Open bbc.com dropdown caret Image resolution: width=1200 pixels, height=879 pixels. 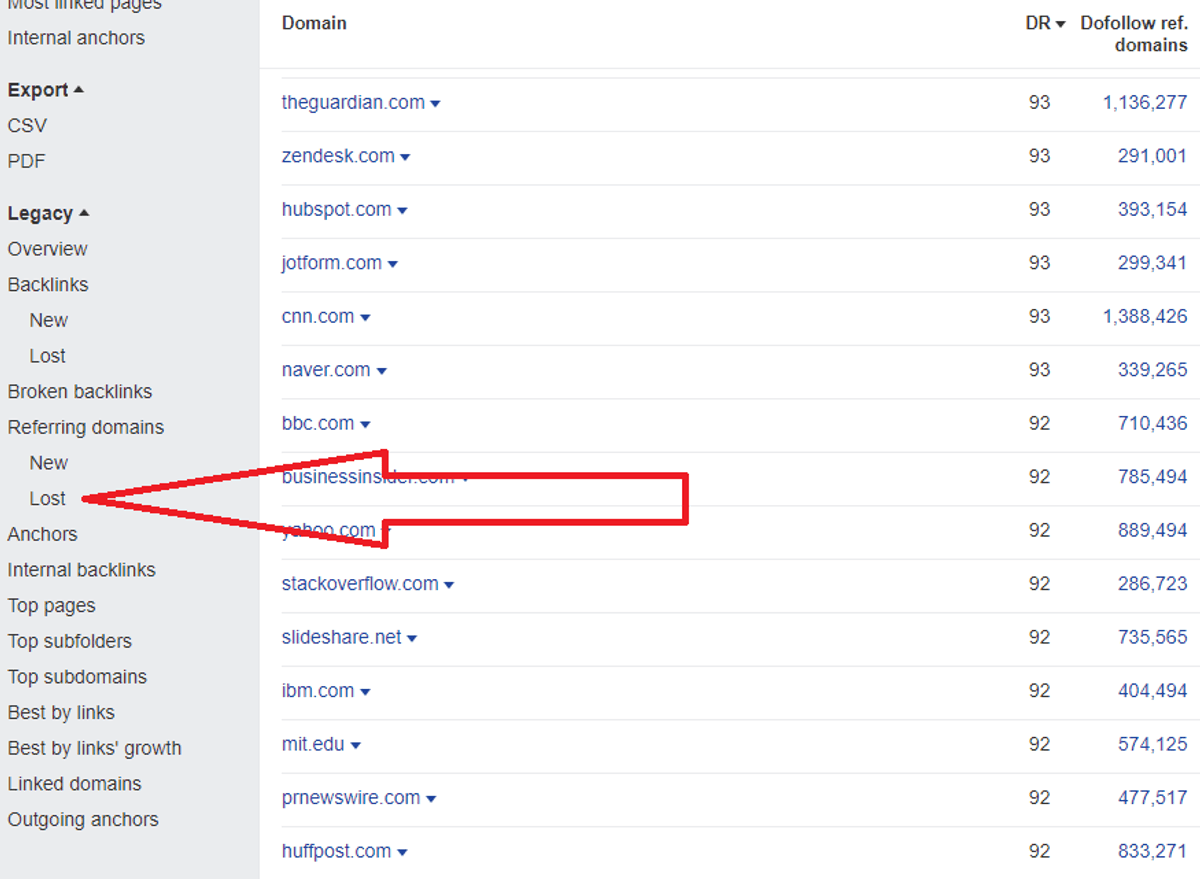tap(365, 425)
